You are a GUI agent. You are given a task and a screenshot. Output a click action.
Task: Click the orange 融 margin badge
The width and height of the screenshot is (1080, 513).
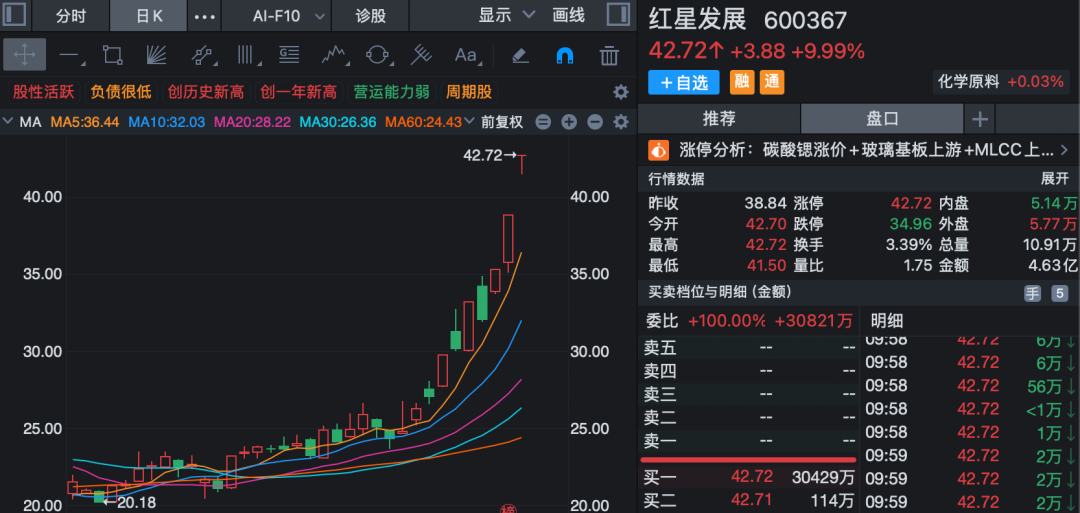pyautogui.click(x=742, y=83)
